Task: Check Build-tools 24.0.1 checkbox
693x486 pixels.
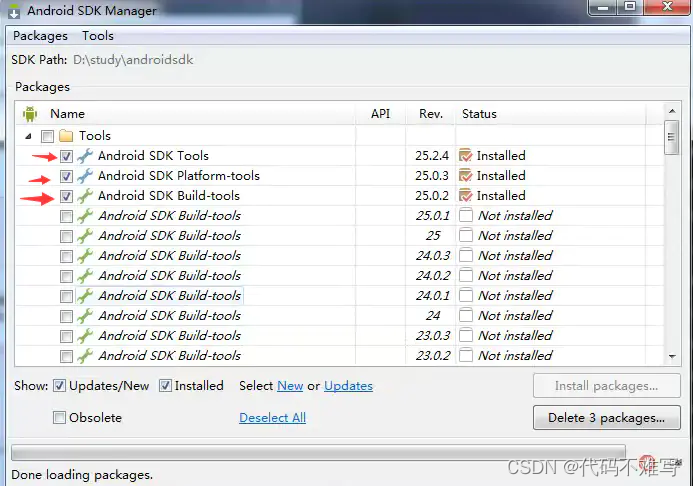Action: (x=66, y=296)
